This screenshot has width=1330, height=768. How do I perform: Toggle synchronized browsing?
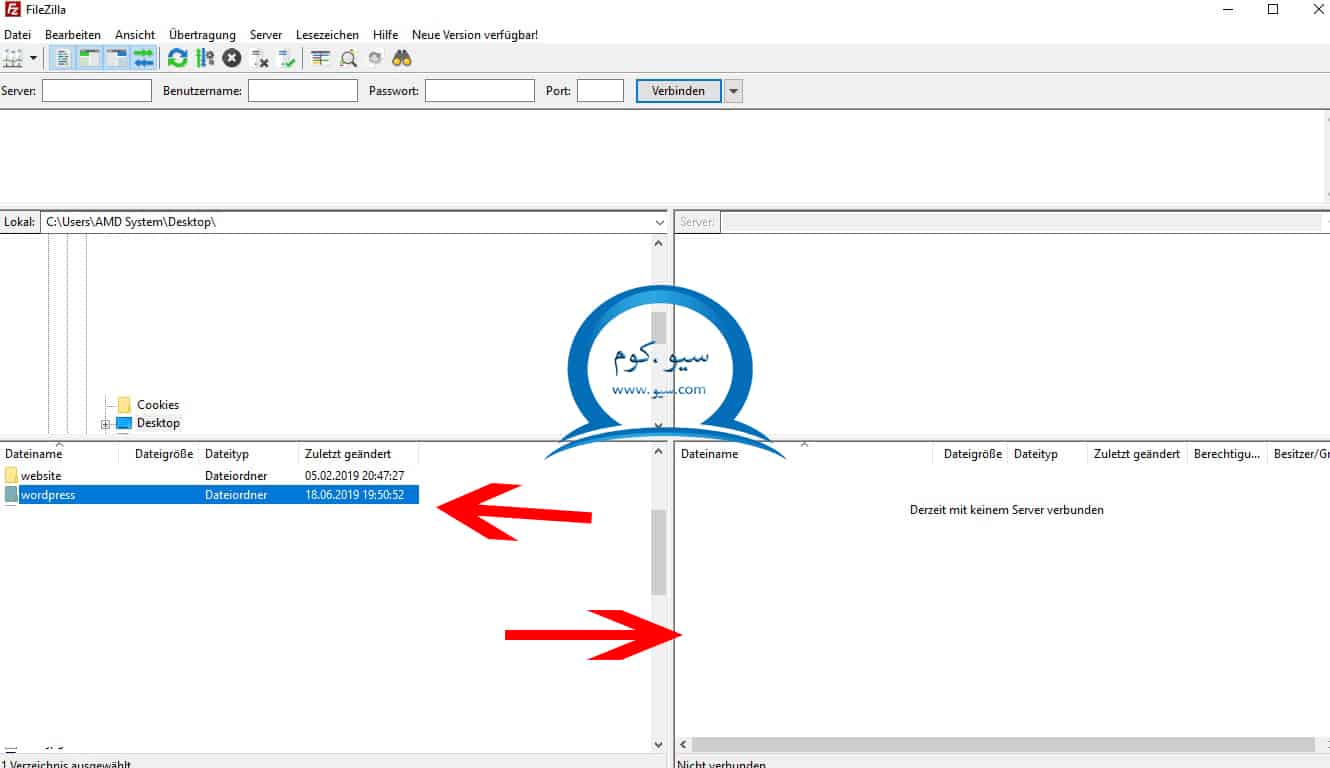[x=375, y=58]
